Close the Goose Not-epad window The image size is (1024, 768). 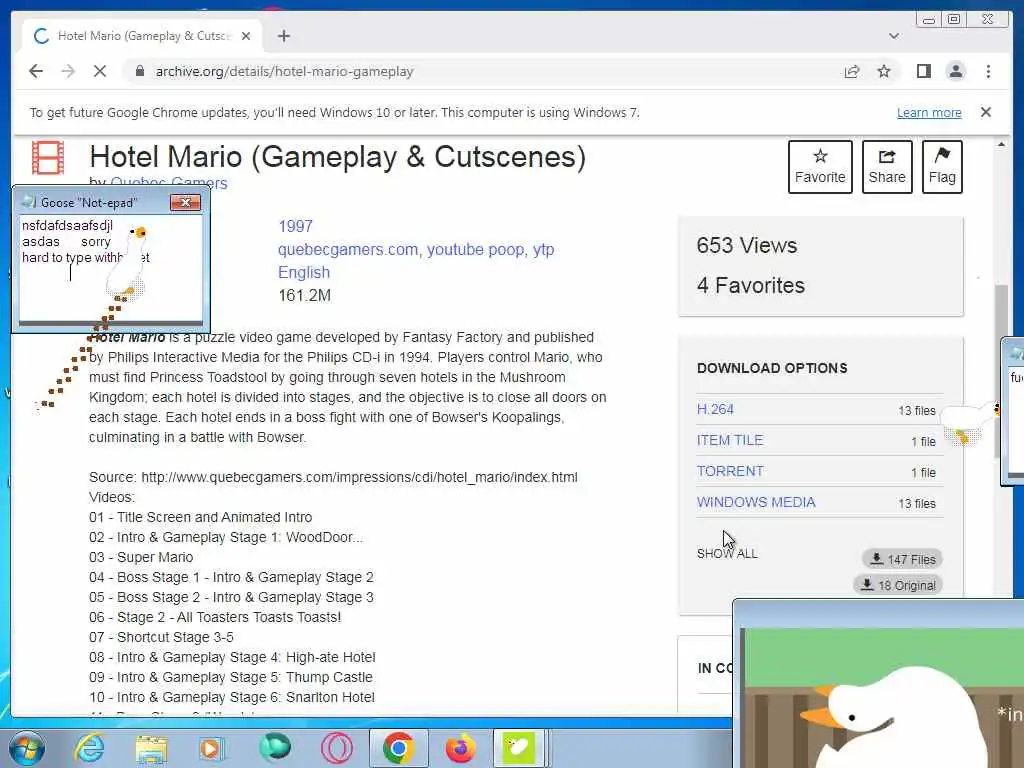[x=185, y=202]
